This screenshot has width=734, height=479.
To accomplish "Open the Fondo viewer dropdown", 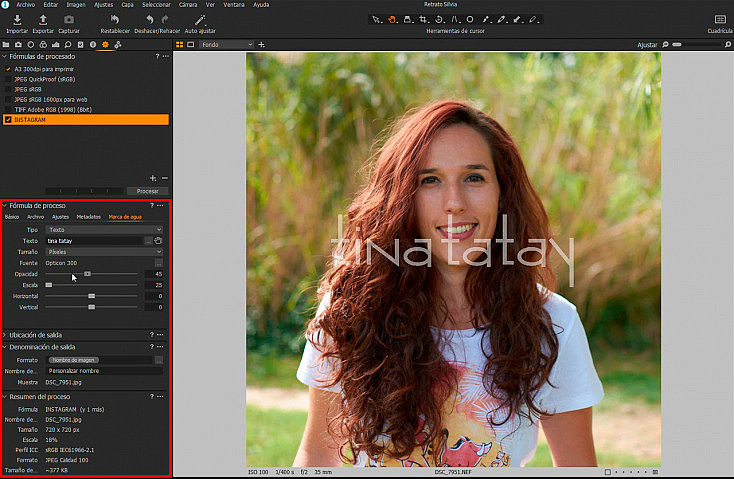I will [x=227, y=44].
